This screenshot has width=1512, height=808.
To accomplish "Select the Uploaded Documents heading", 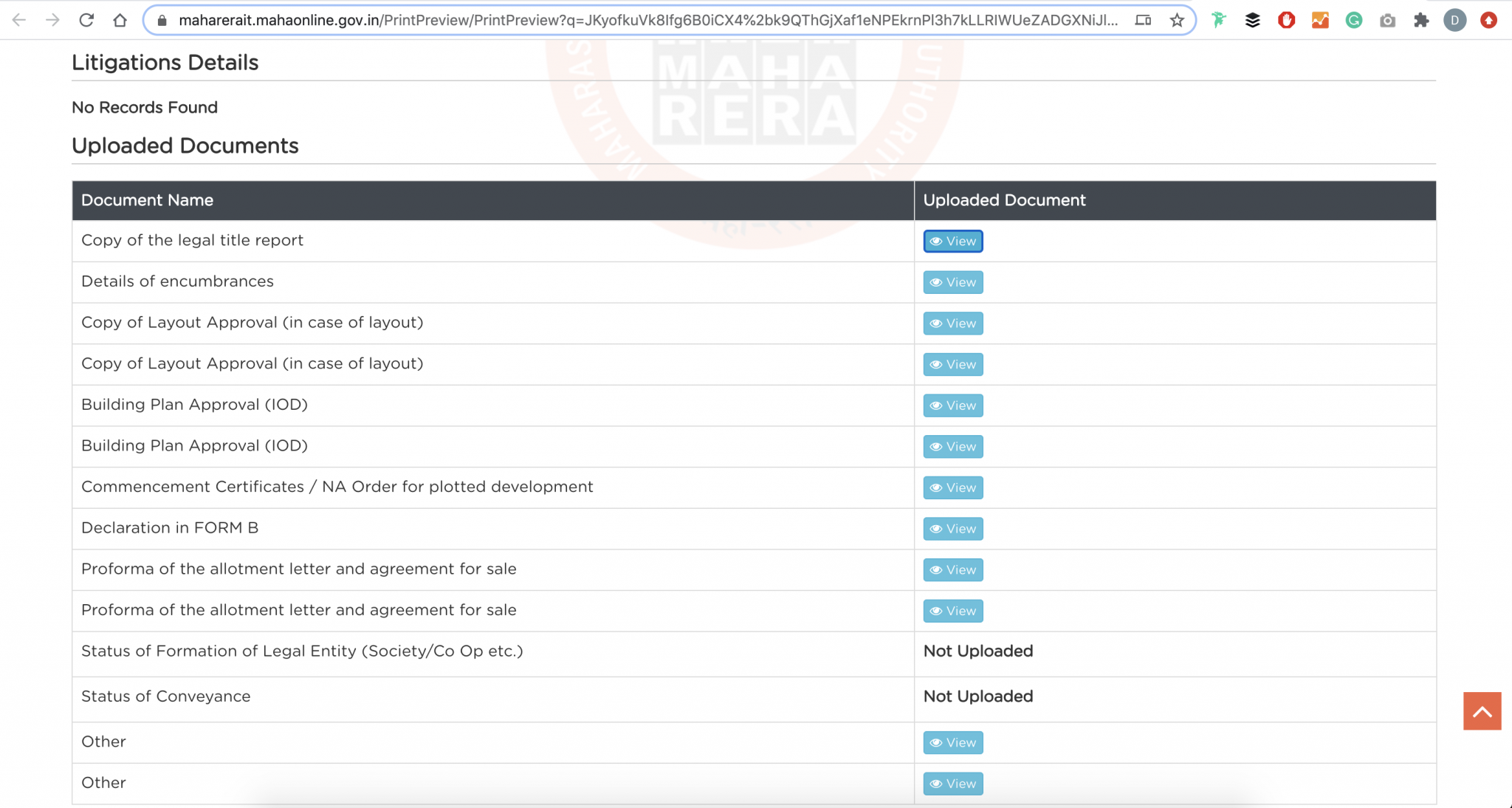I will tap(185, 145).
